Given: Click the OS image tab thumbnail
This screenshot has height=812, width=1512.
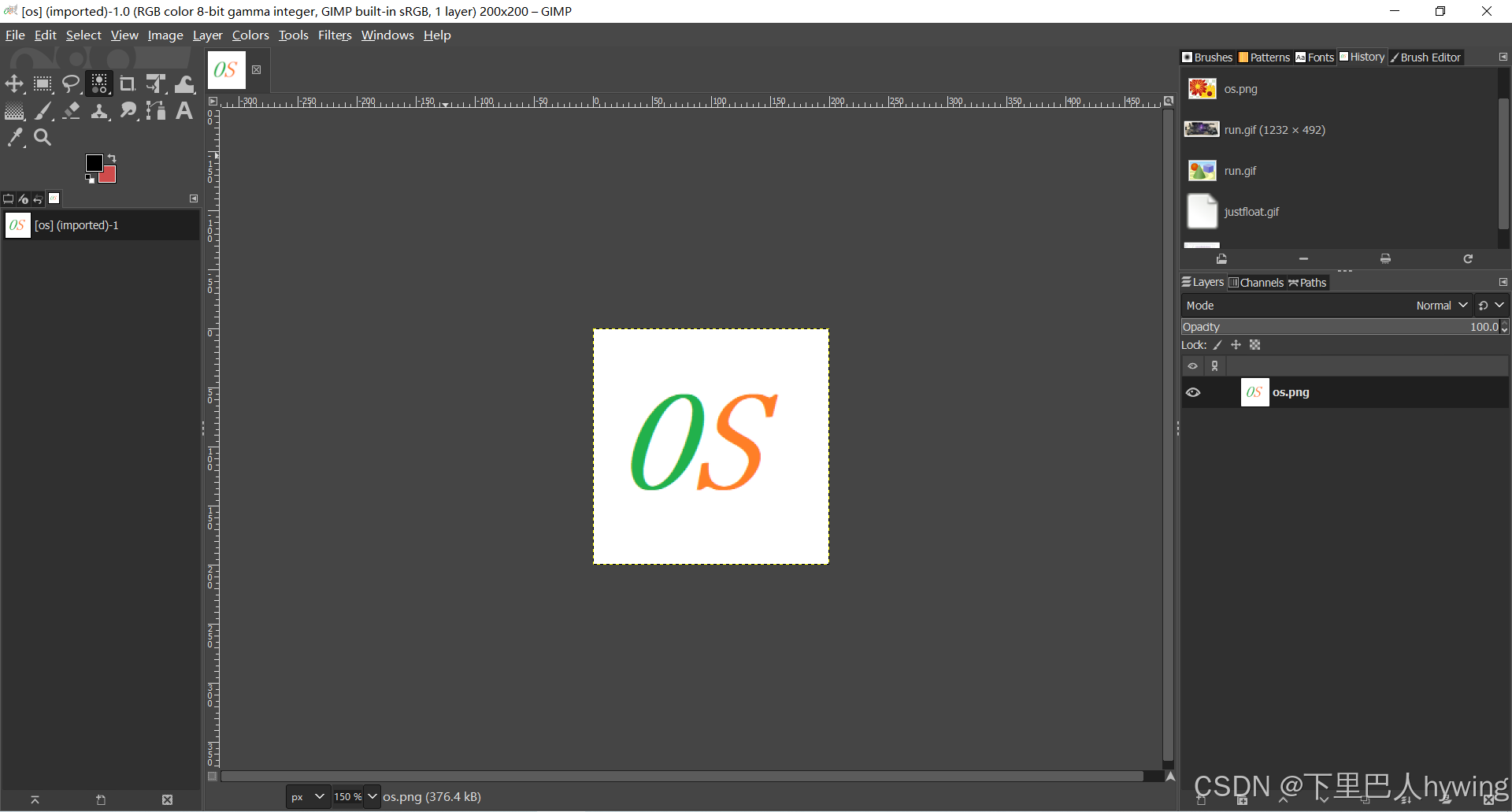Looking at the screenshot, I should (226, 70).
